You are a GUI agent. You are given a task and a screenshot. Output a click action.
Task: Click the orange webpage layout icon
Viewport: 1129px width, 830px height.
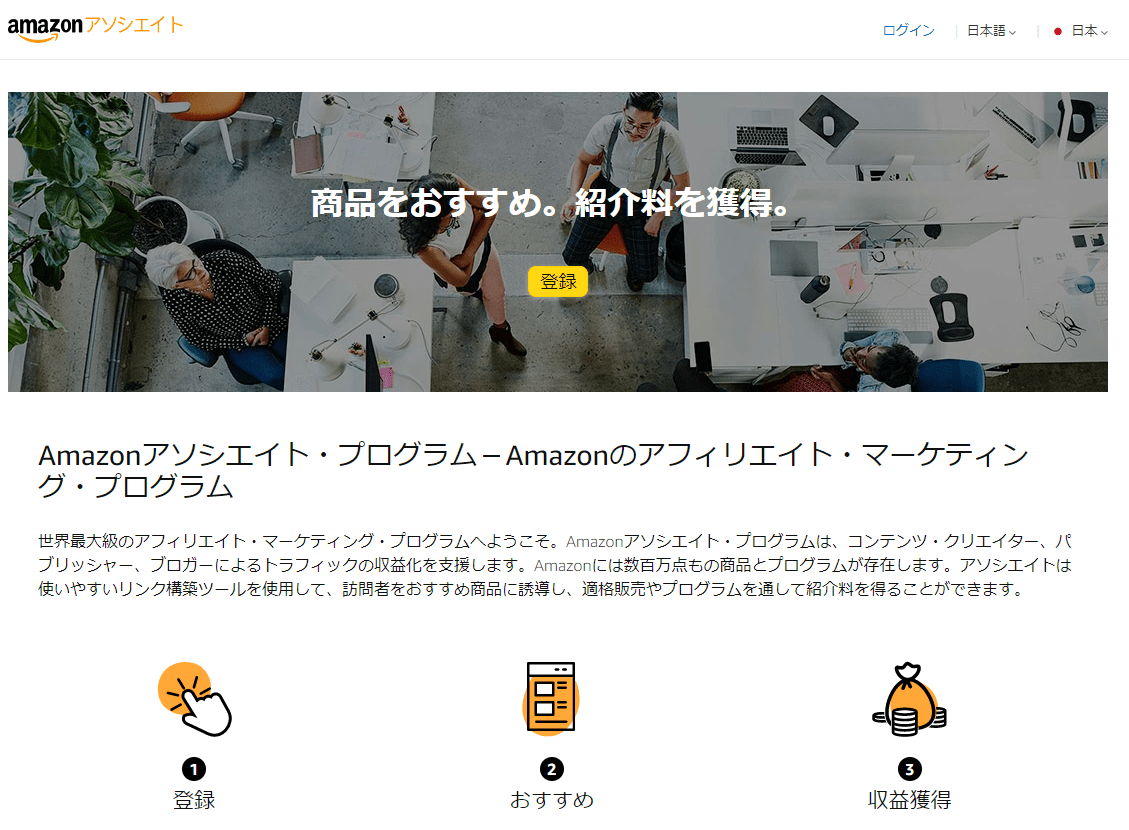point(551,698)
